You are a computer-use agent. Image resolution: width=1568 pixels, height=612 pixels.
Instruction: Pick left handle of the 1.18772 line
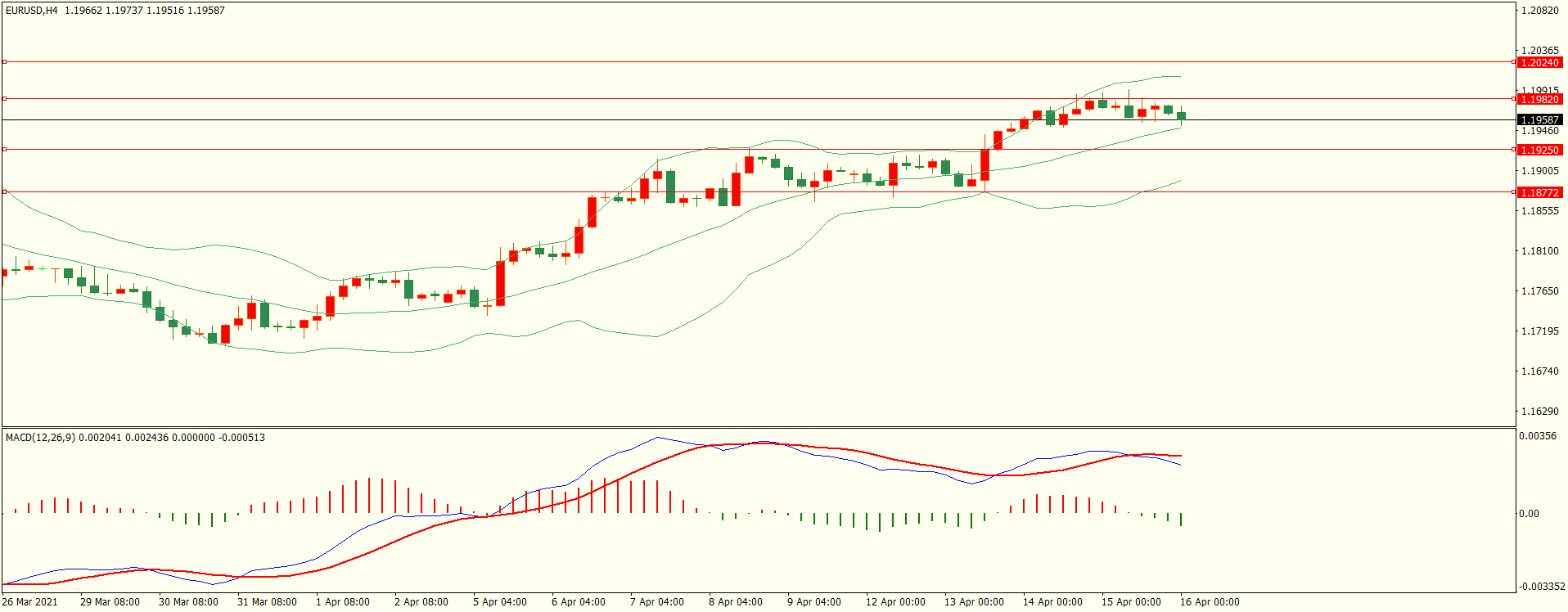coord(4,191)
